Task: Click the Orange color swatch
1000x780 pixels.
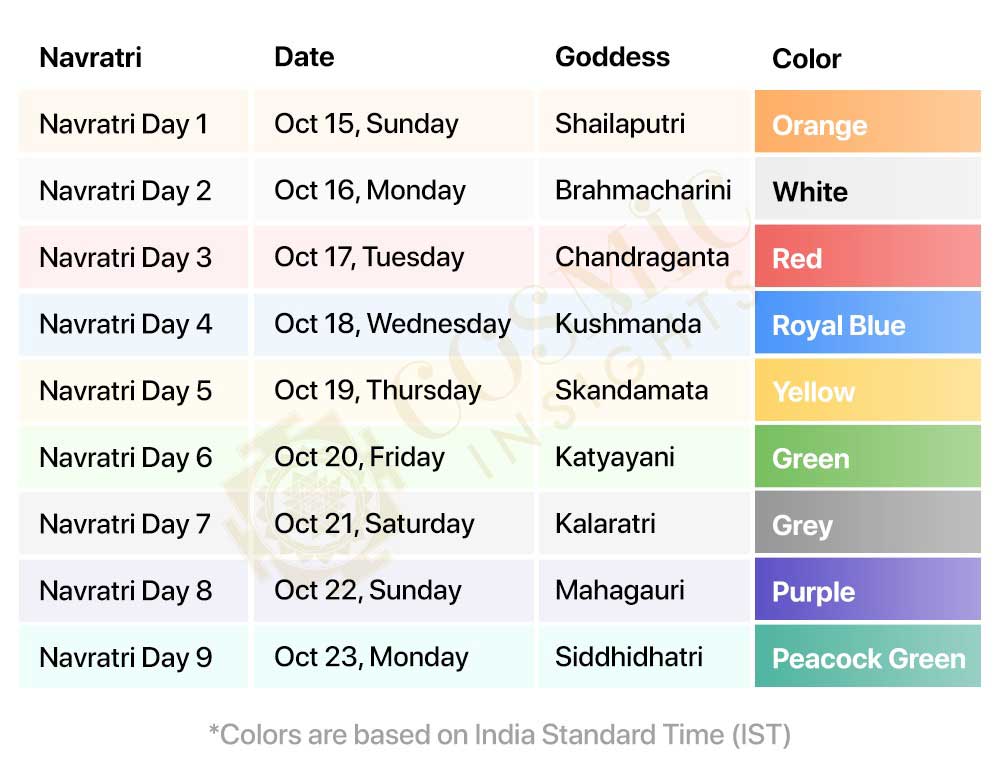Action: coord(867,123)
